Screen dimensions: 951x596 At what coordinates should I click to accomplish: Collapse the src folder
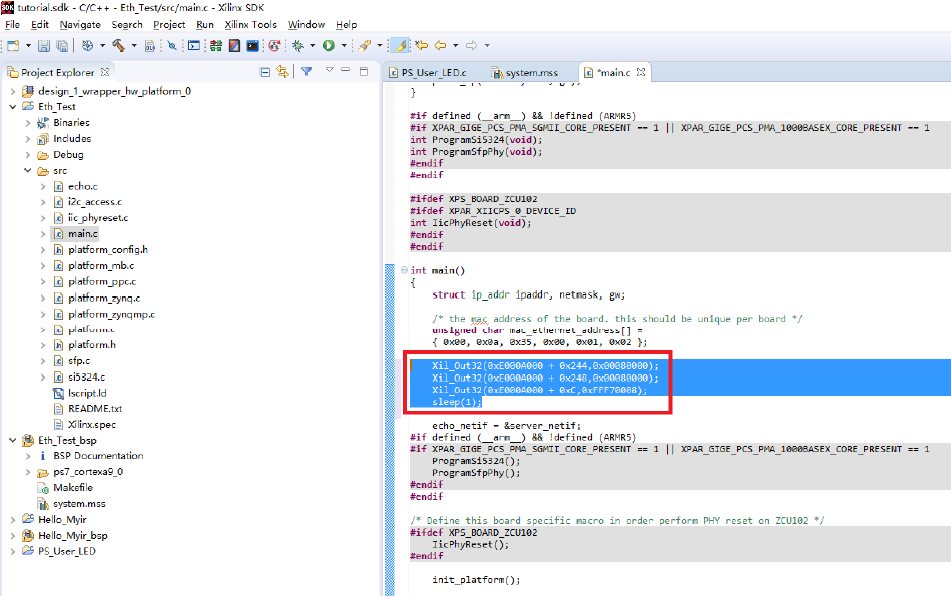(28, 171)
